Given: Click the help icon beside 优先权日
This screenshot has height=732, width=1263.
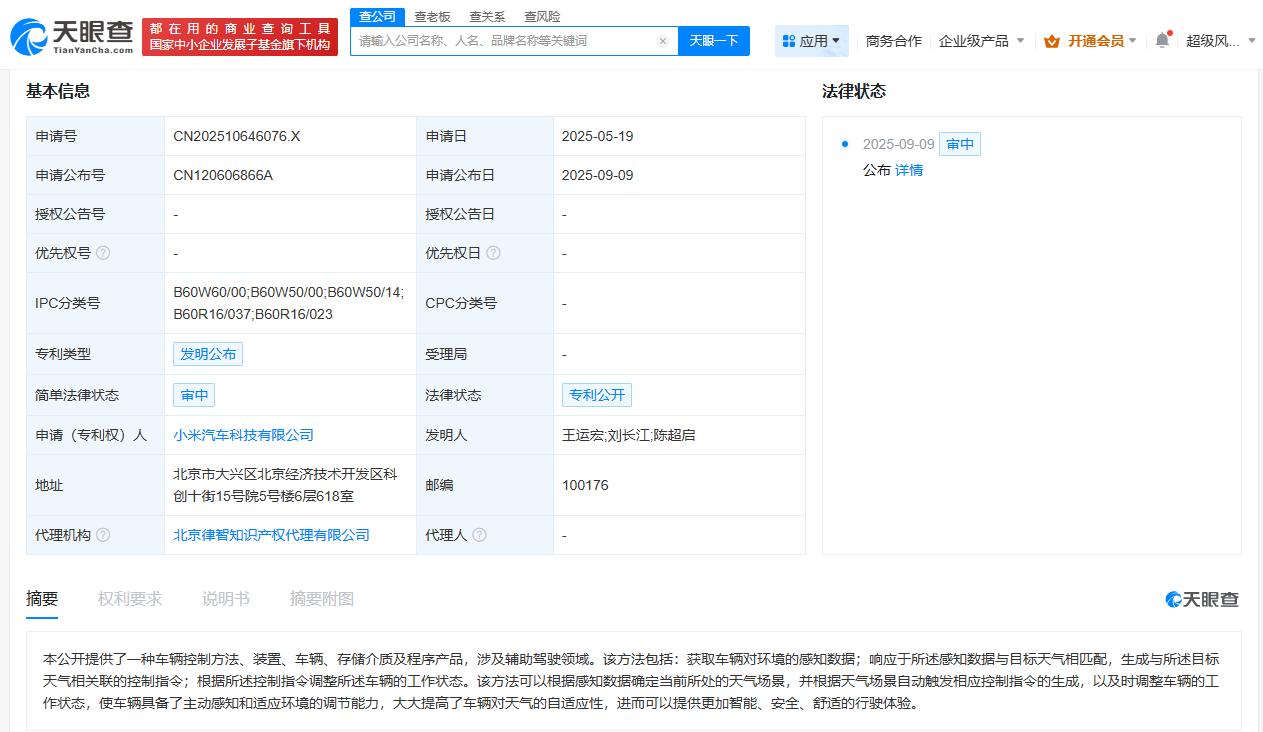Looking at the screenshot, I should 493,253.
